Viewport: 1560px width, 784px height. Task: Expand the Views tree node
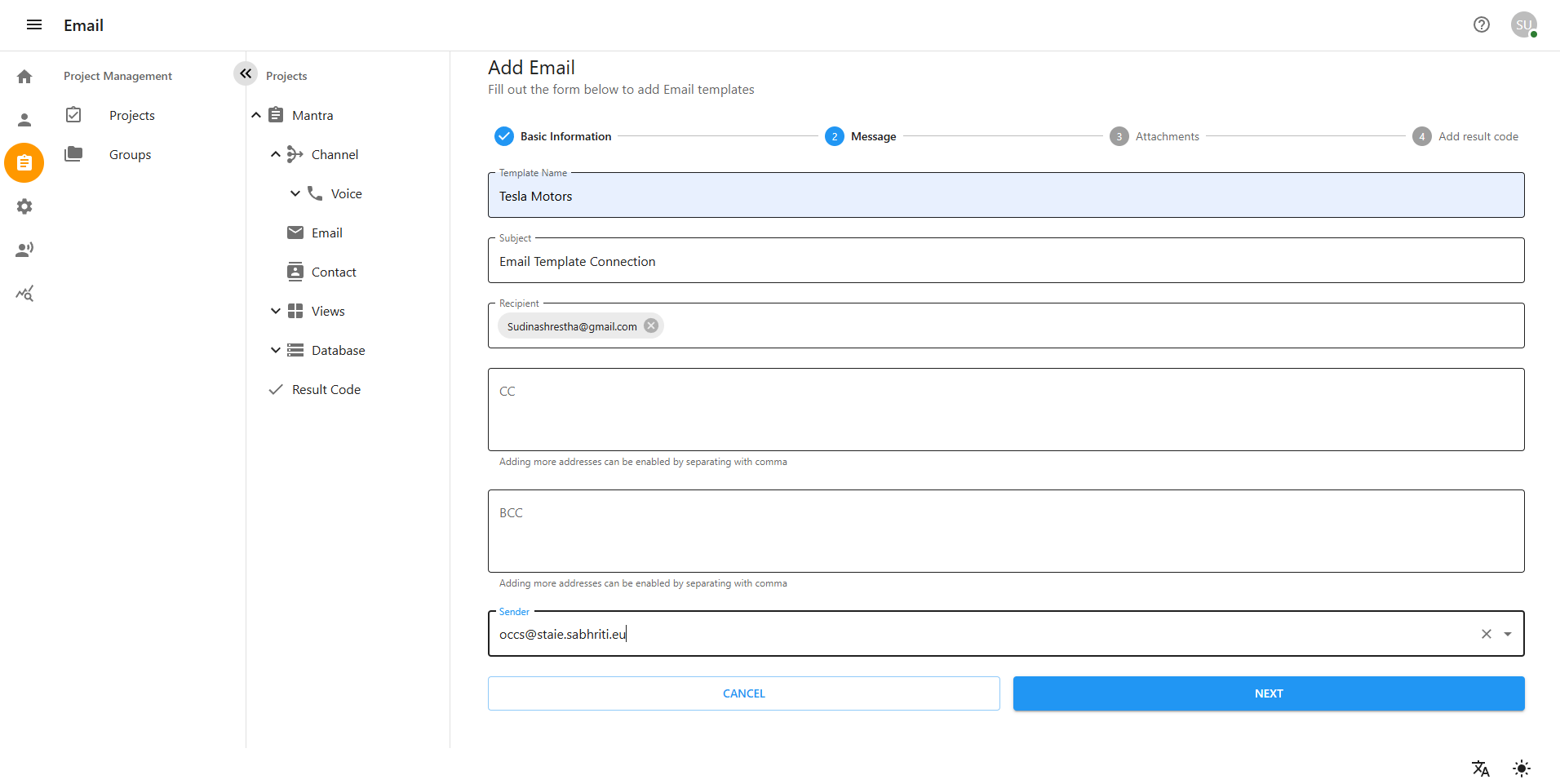click(276, 311)
